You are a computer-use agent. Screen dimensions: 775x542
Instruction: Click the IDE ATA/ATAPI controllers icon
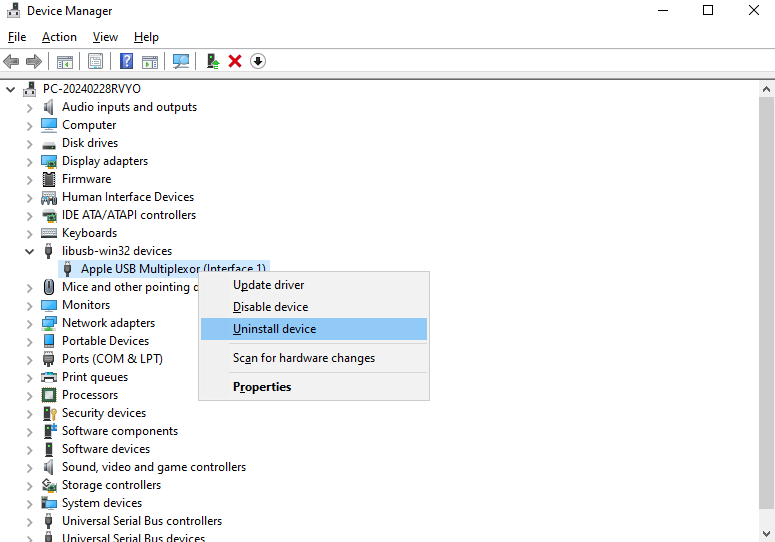(48, 215)
